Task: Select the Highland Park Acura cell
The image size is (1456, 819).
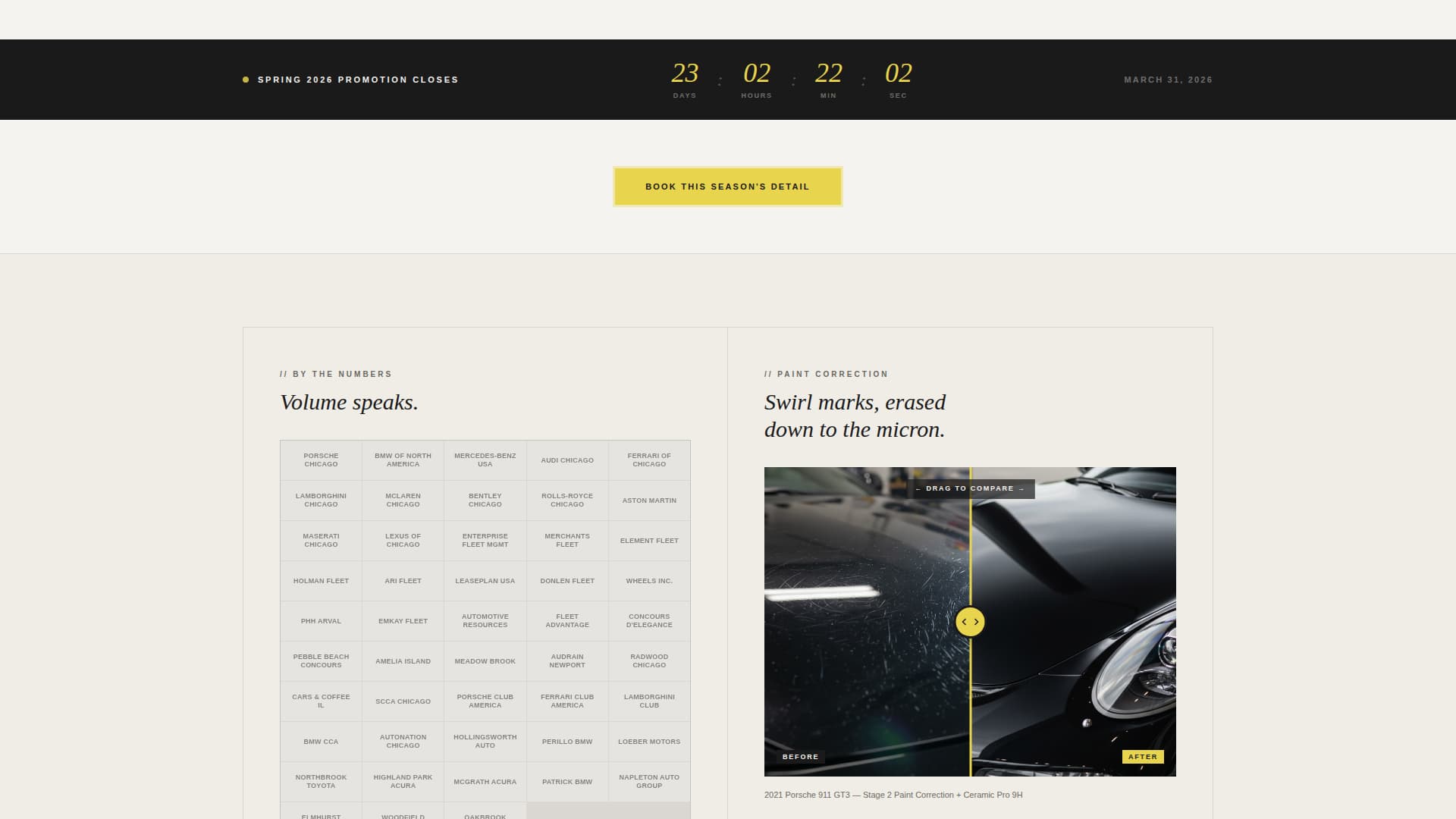Action: pyautogui.click(x=403, y=782)
